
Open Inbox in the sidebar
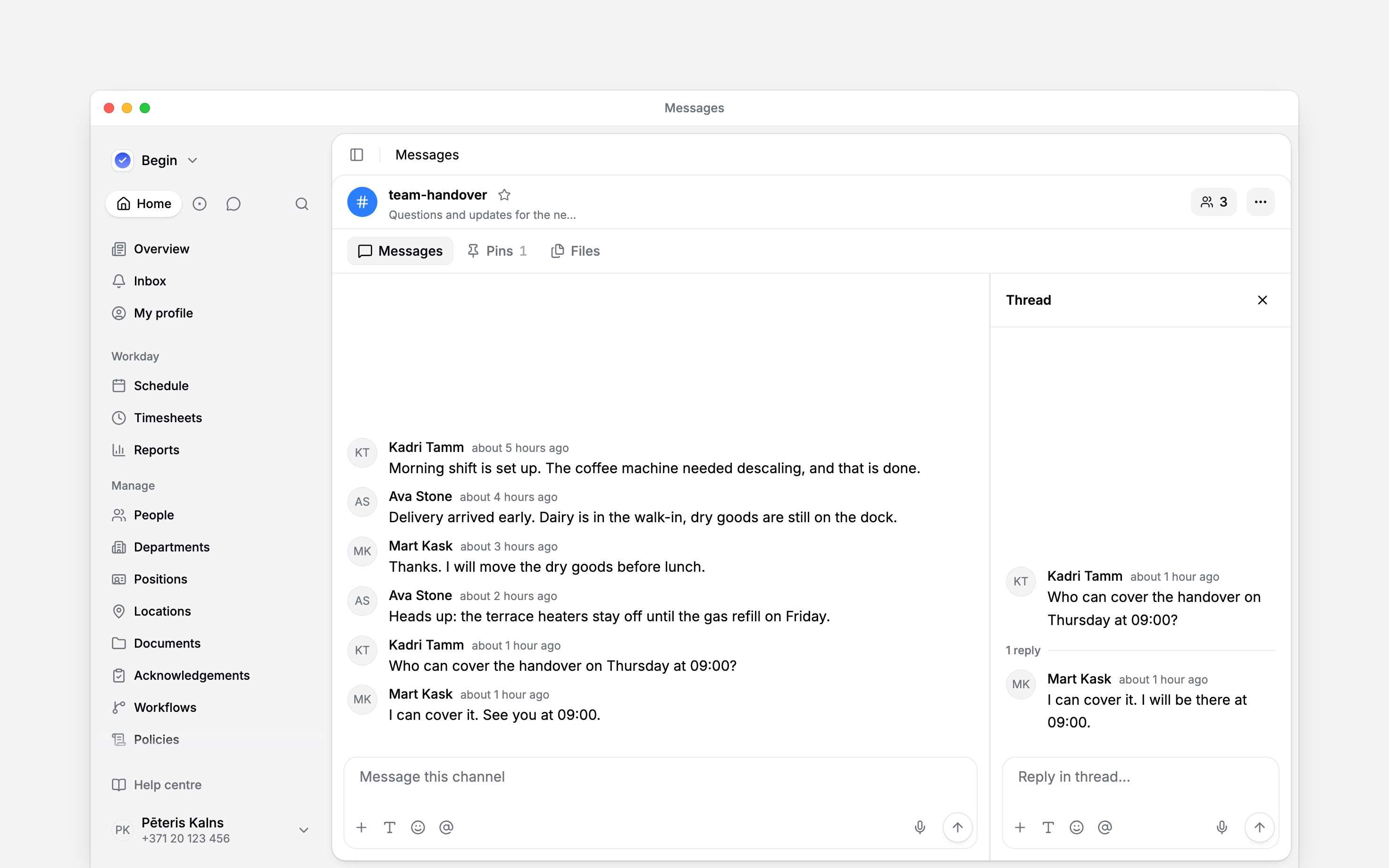pyautogui.click(x=210, y=281)
